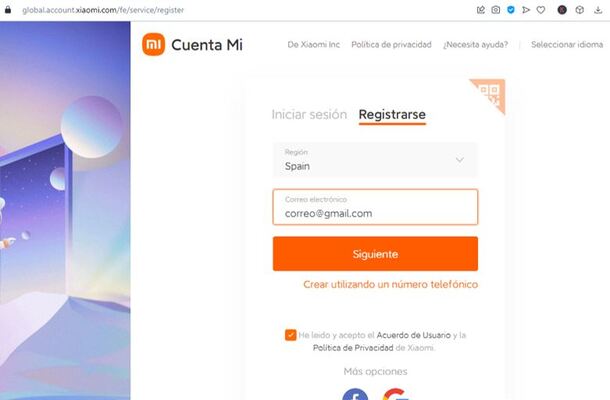Open the Seleccionar idioma language selector
Viewport: 610px width, 400px height.
tap(567, 45)
